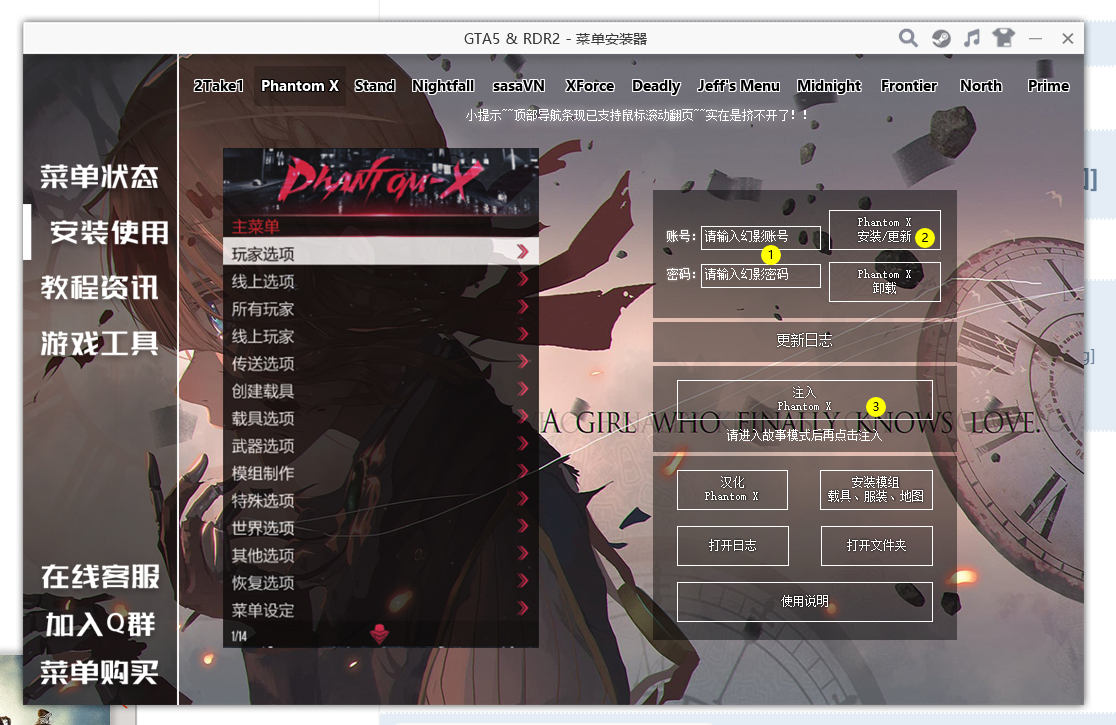Open the Steam icon in title bar
The image size is (1116, 725).
click(941, 39)
